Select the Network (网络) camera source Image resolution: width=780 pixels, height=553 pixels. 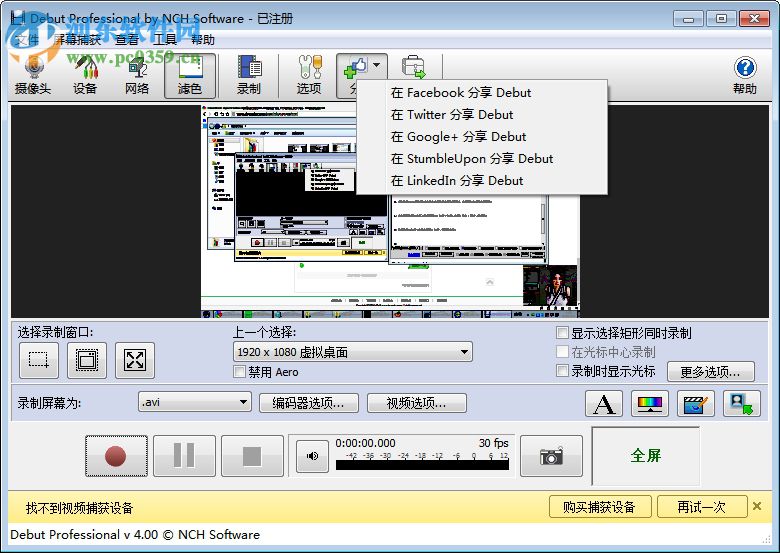(137, 76)
